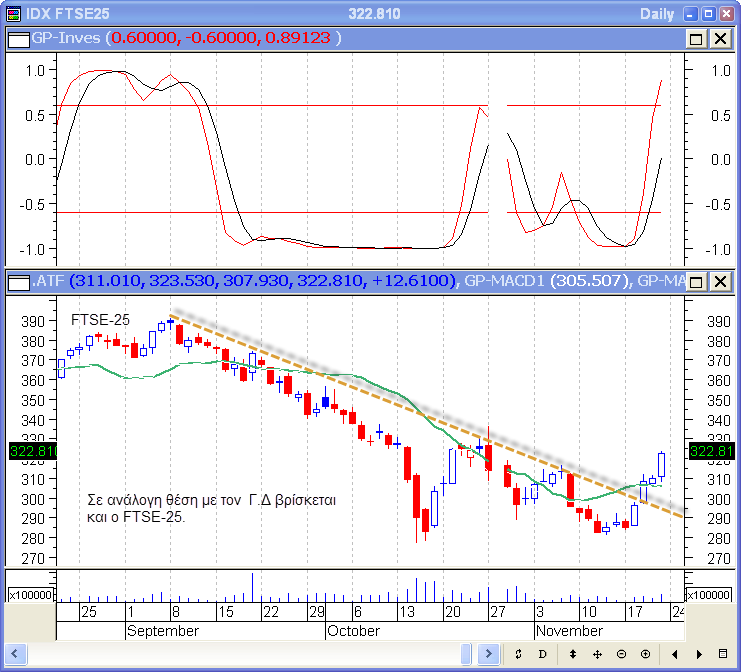Open the IDX FTSE25 window system menu icon
The width and height of the screenshot is (741, 672).
(13, 13)
